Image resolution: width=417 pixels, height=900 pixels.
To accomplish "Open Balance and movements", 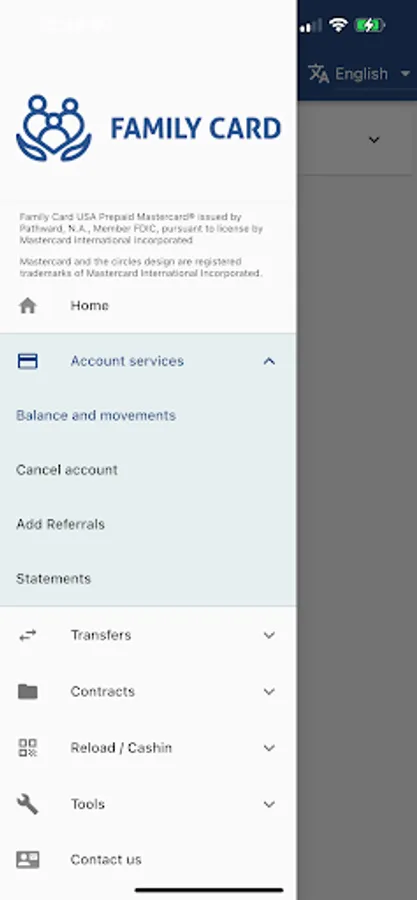I will (x=96, y=416).
